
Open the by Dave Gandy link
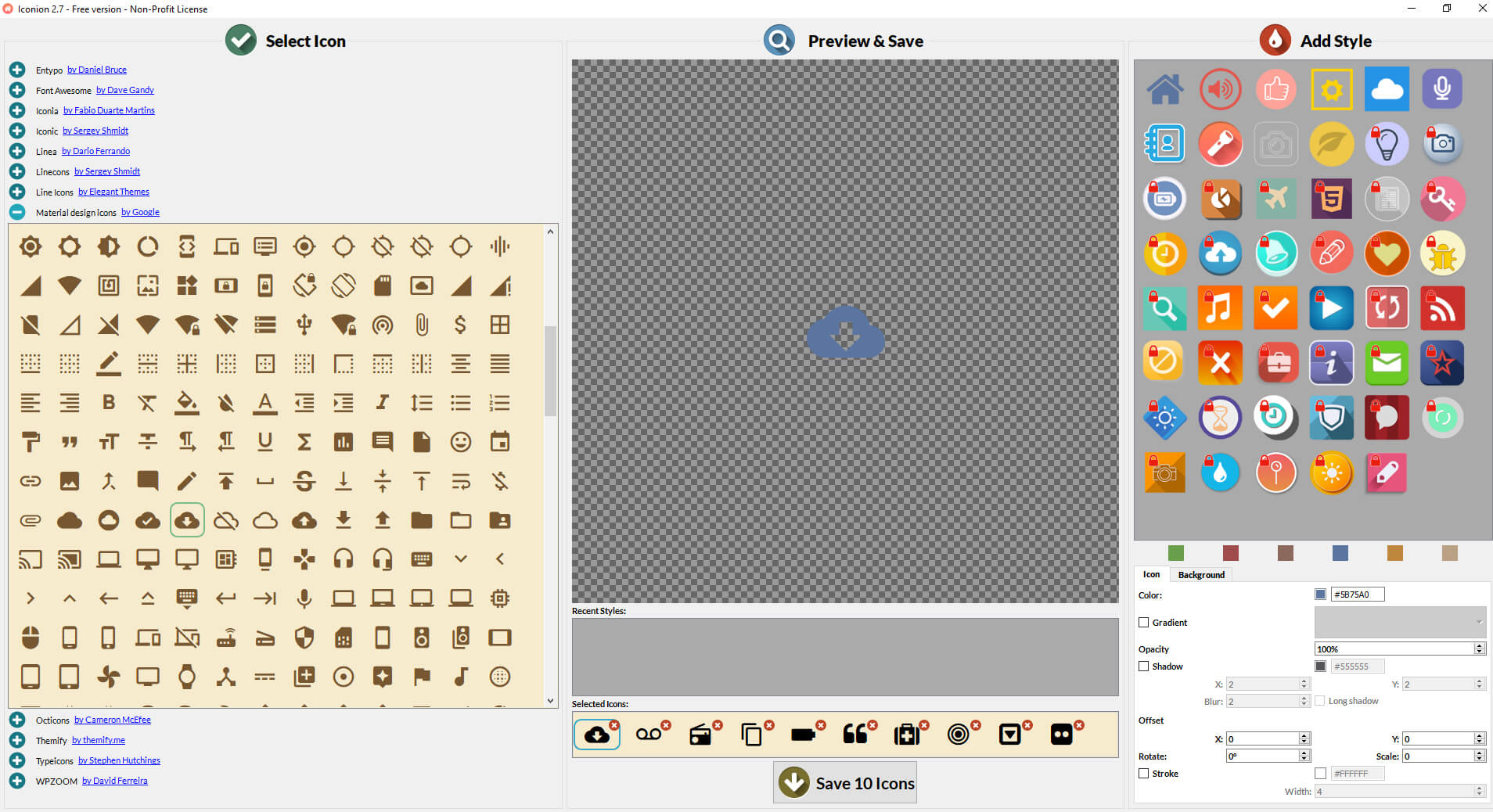tap(125, 90)
